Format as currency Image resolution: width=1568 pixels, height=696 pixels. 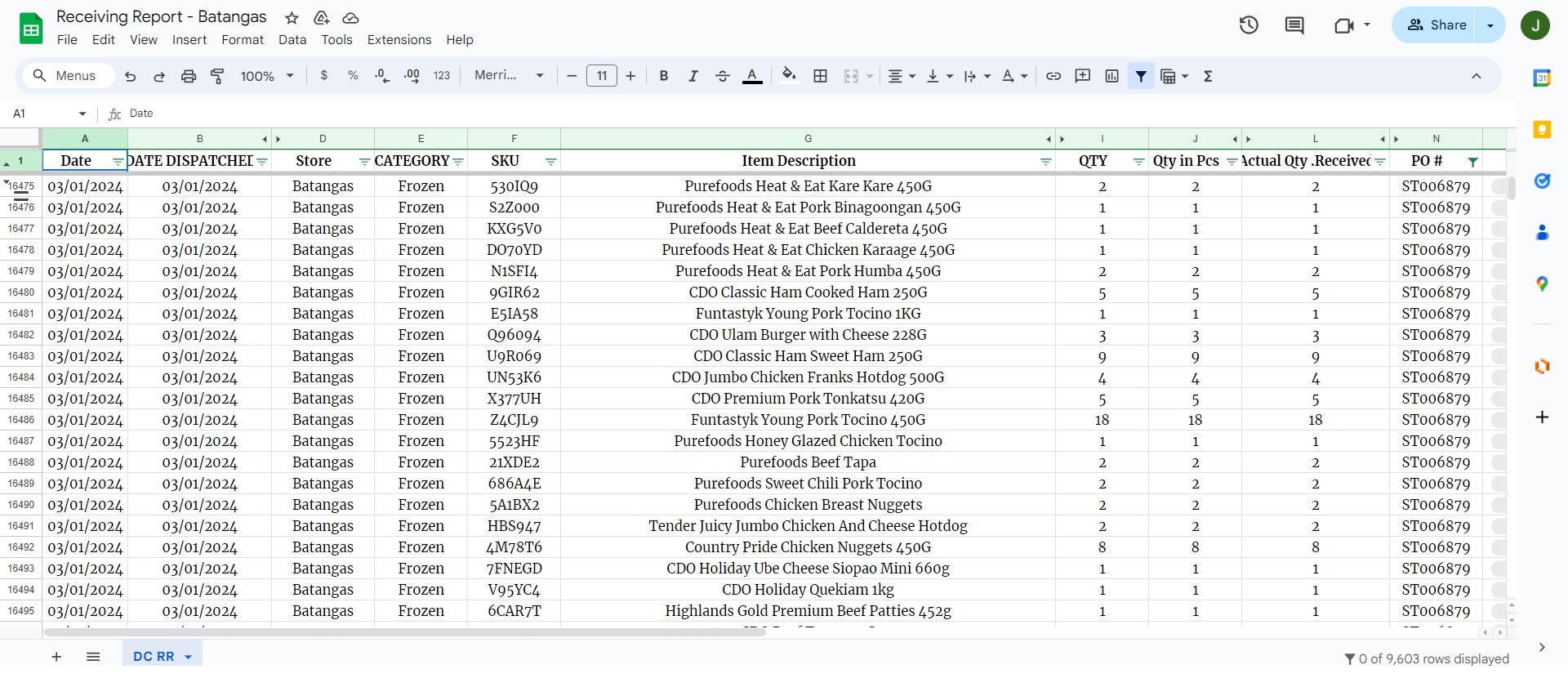pos(324,76)
